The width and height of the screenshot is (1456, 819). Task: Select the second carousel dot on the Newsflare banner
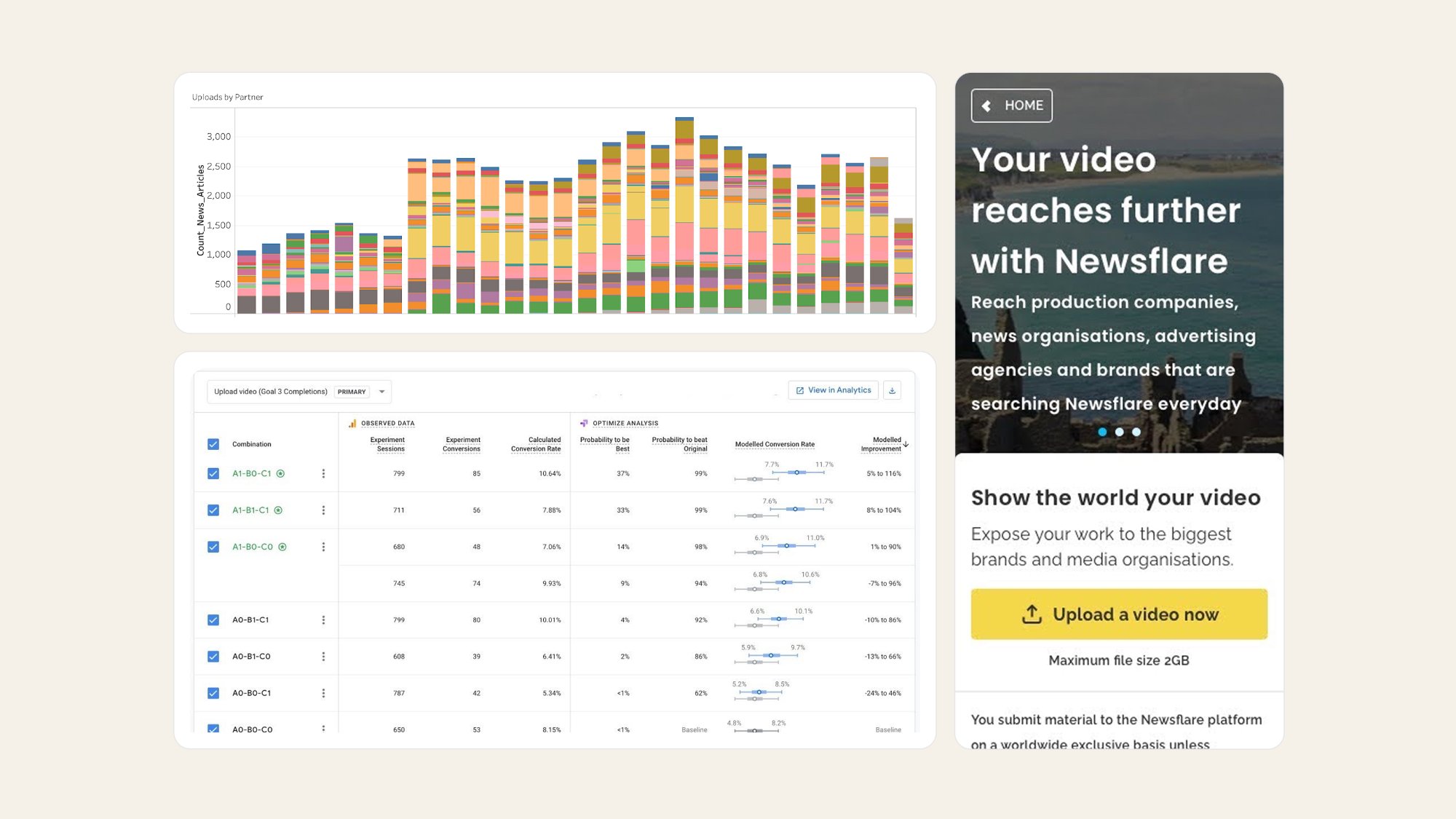1120,432
